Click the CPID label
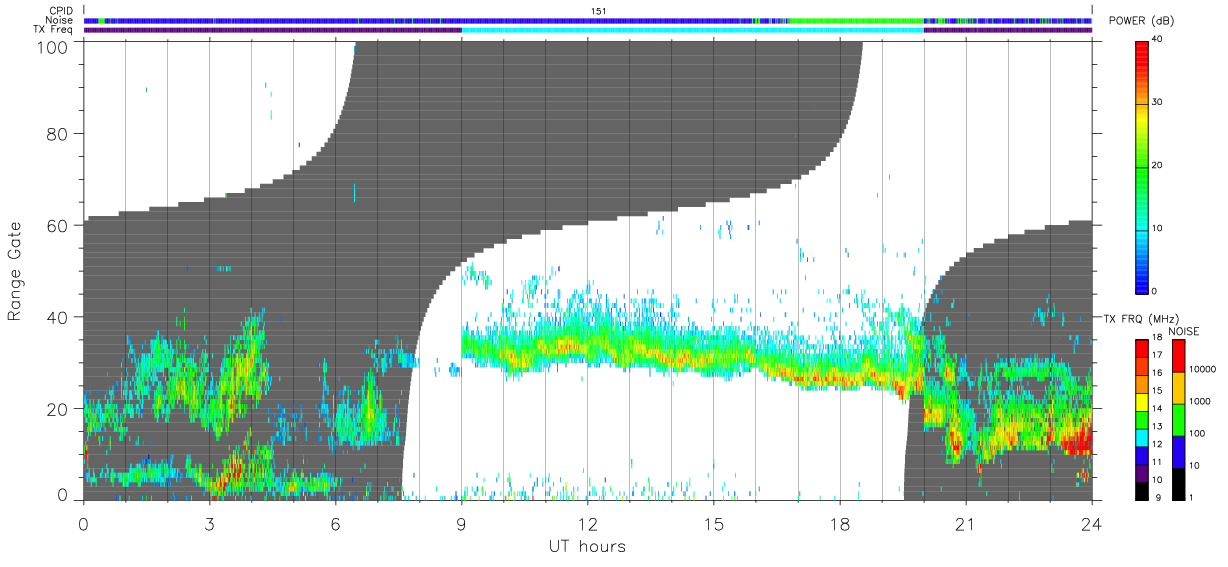Image resolution: width=1228 pixels, height=567 pixels. (x=61, y=10)
